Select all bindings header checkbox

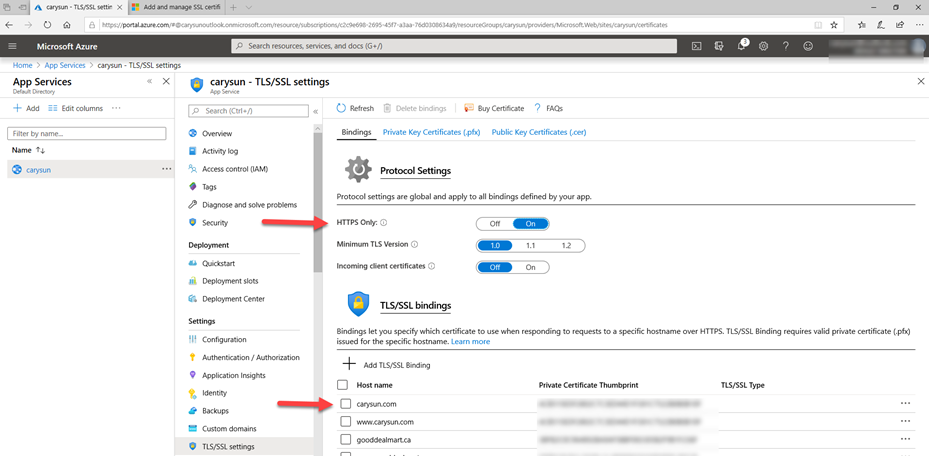(x=342, y=385)
